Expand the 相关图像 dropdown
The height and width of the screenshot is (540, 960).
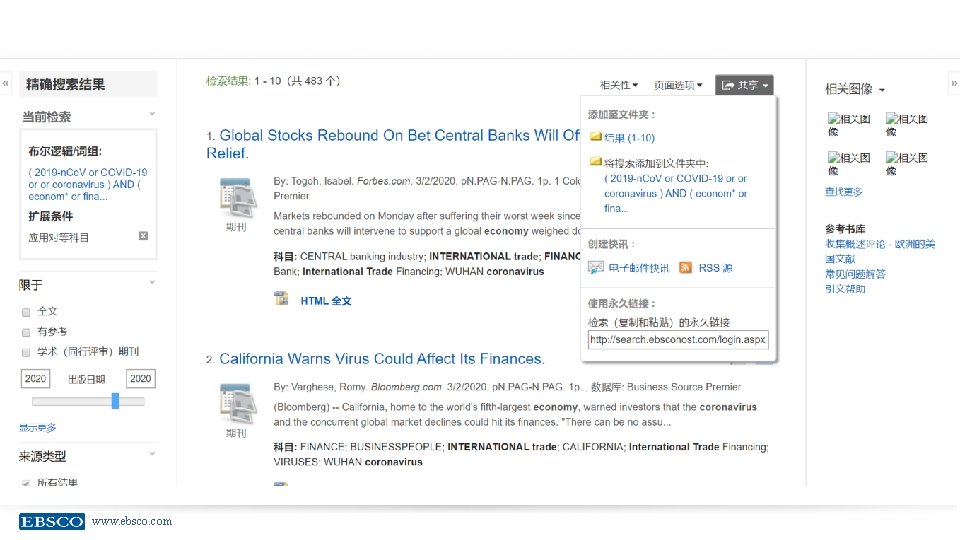pyautogui.click(x=855, y=89)
